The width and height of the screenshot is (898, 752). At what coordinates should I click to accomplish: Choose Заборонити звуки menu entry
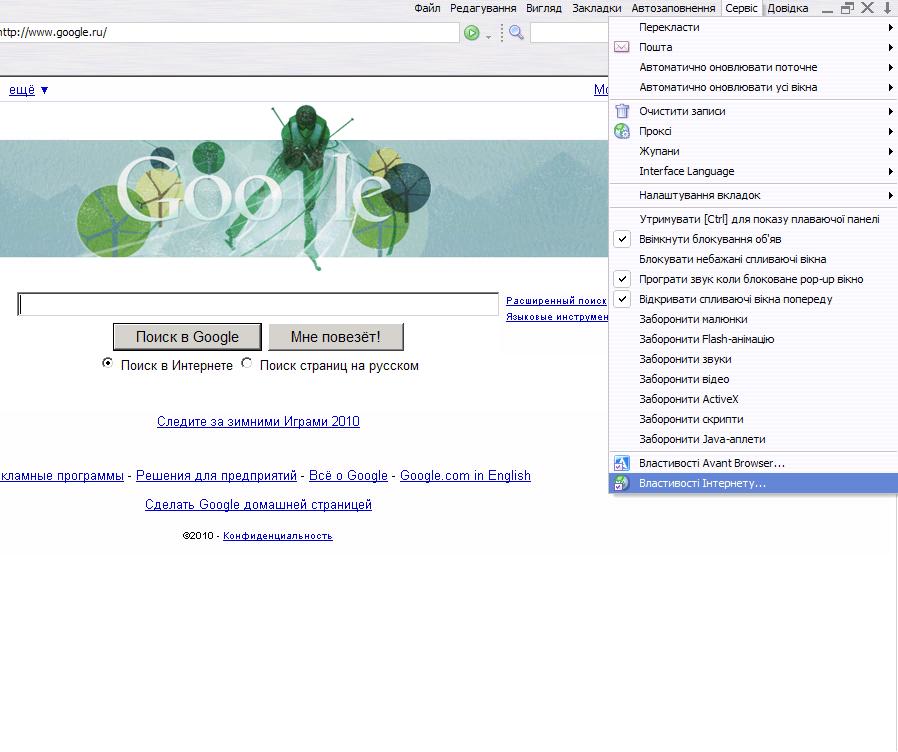tap(753, 359)
